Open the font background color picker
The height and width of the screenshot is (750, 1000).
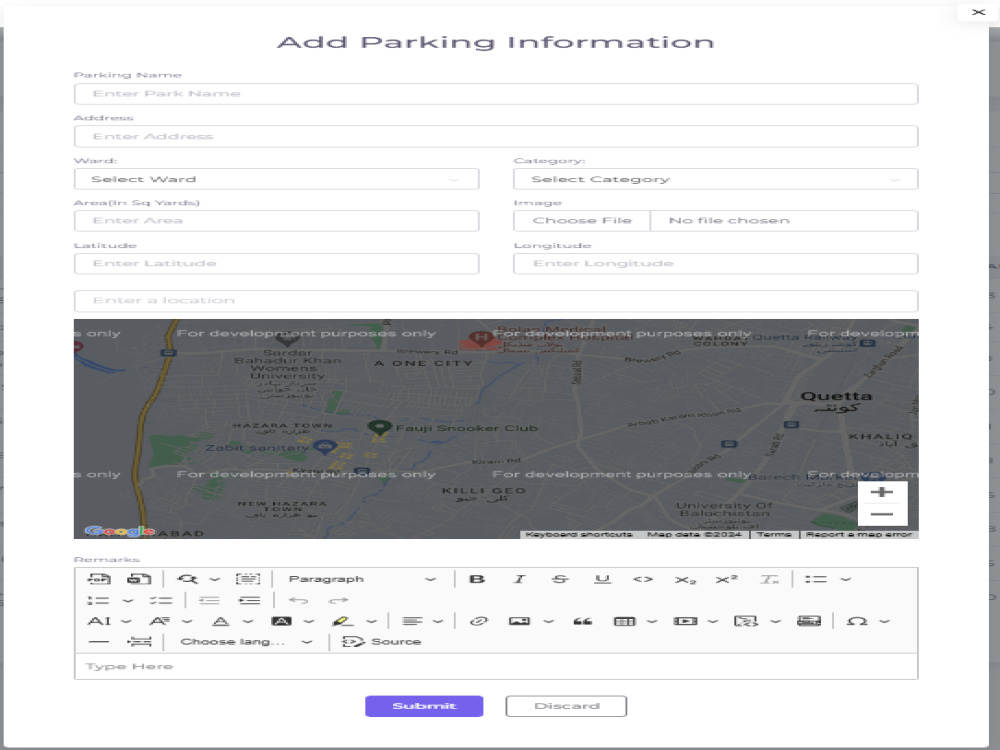293,621
